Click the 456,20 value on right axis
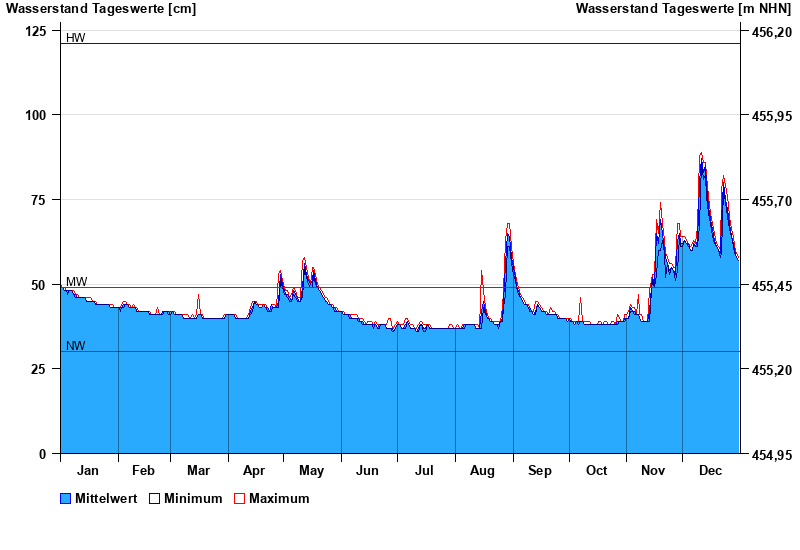The height and width of the screenshot is (550, 800). tap(770, 32)
